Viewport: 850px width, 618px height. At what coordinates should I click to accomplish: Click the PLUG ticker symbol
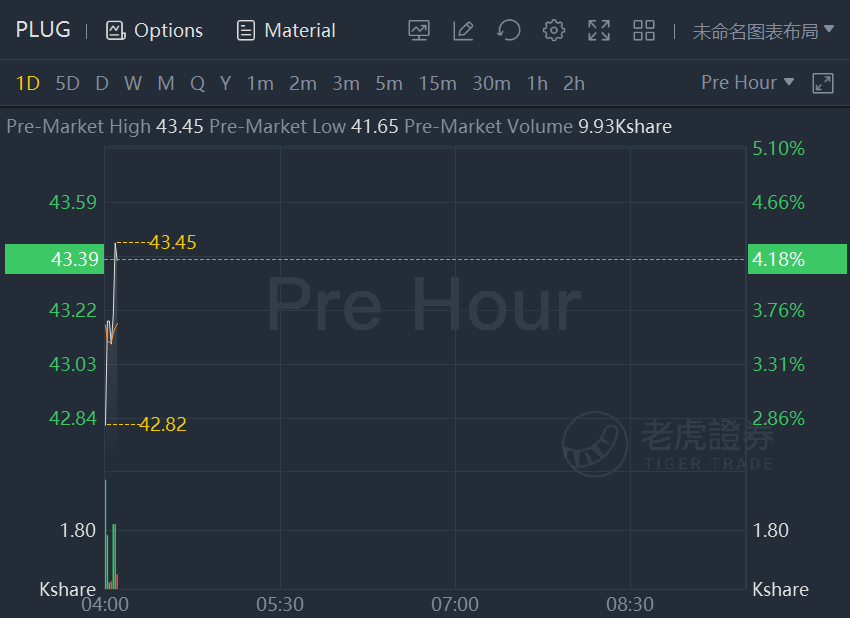(43, 30)
